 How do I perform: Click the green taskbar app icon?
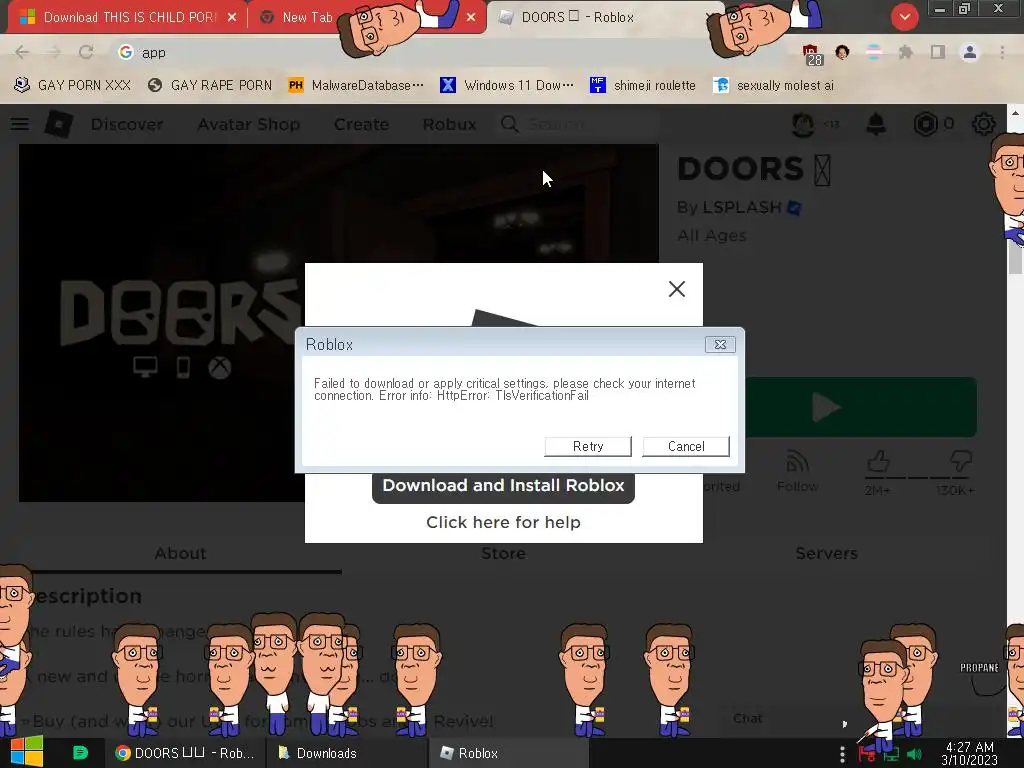pos(80,753)
